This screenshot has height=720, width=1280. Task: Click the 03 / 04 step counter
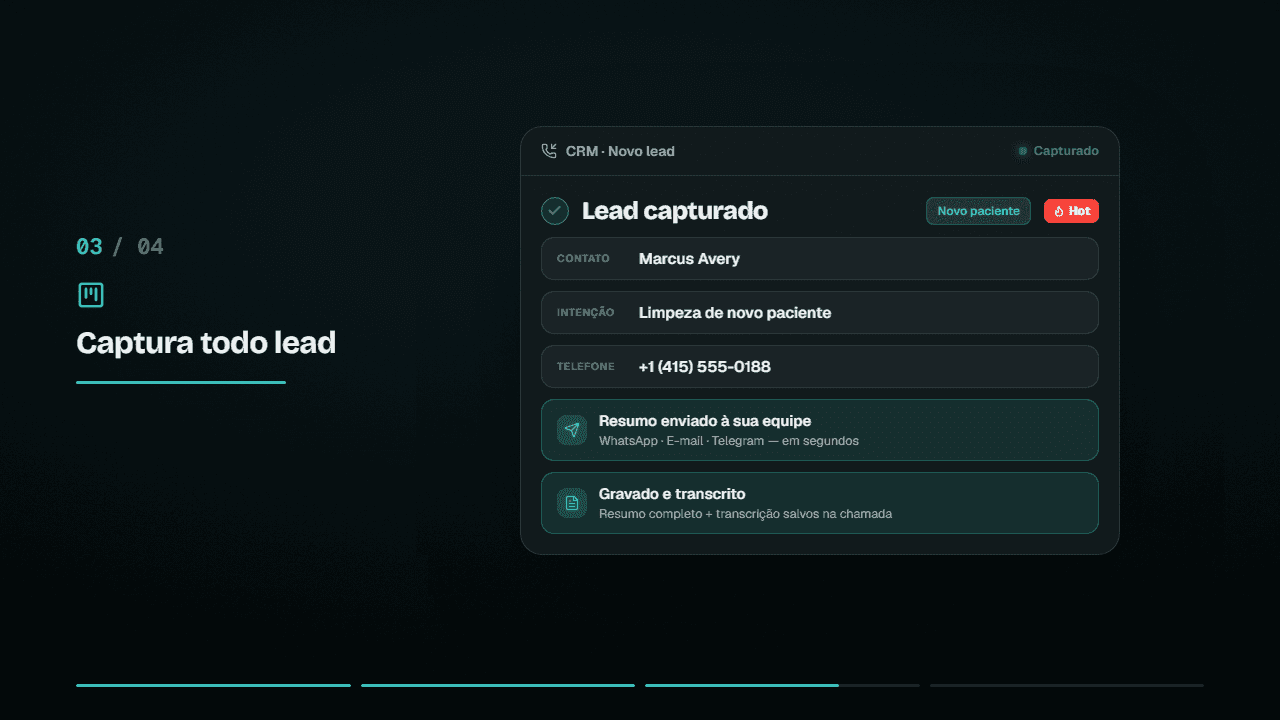pyautogui.click(x=120, y=246)
